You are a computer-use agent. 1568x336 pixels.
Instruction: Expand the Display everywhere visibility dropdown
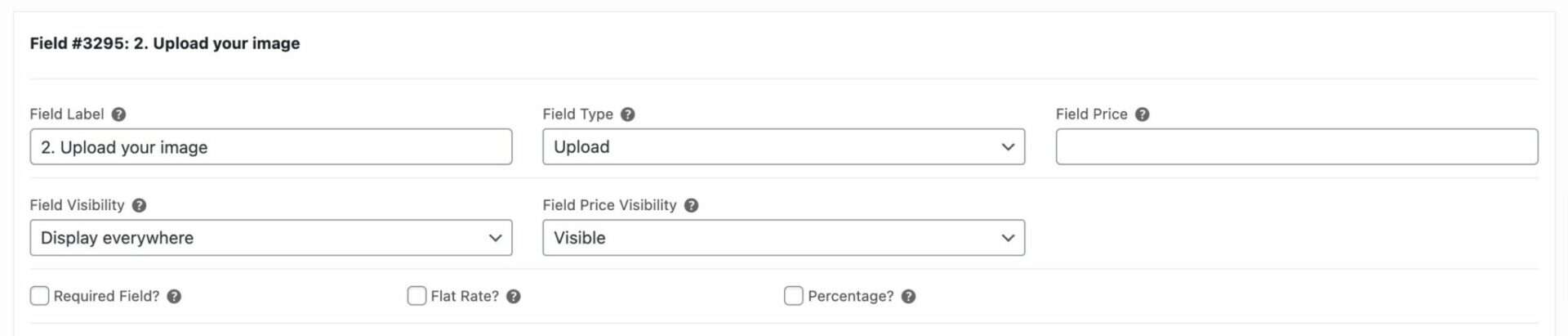(271, 238)
